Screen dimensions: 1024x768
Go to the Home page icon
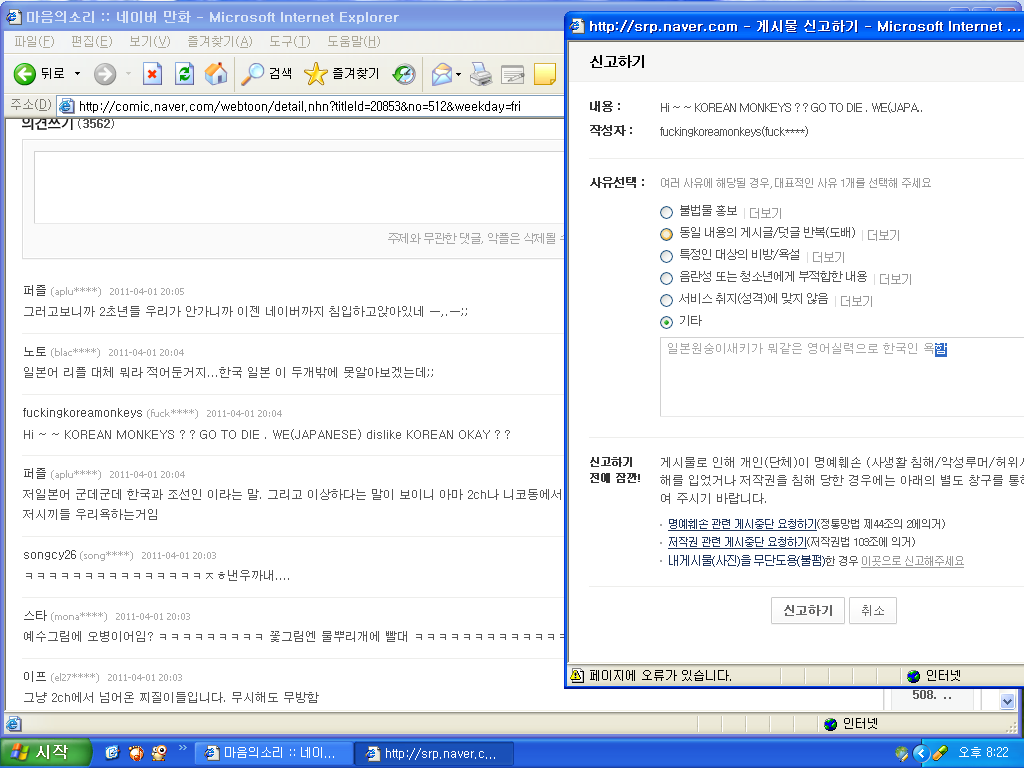tap(216, 73)
